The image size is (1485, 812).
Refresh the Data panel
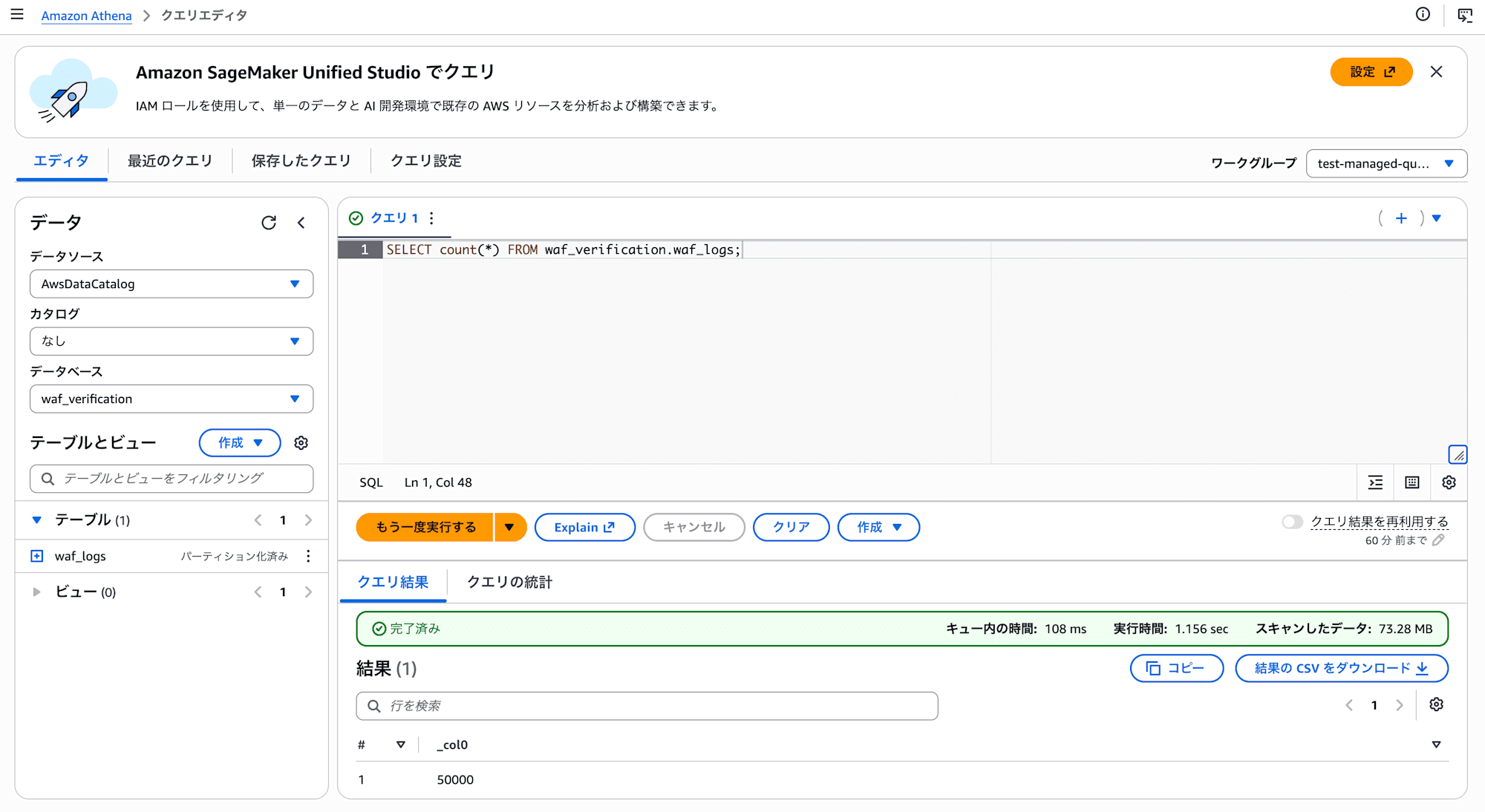click(x=269, y=223)
